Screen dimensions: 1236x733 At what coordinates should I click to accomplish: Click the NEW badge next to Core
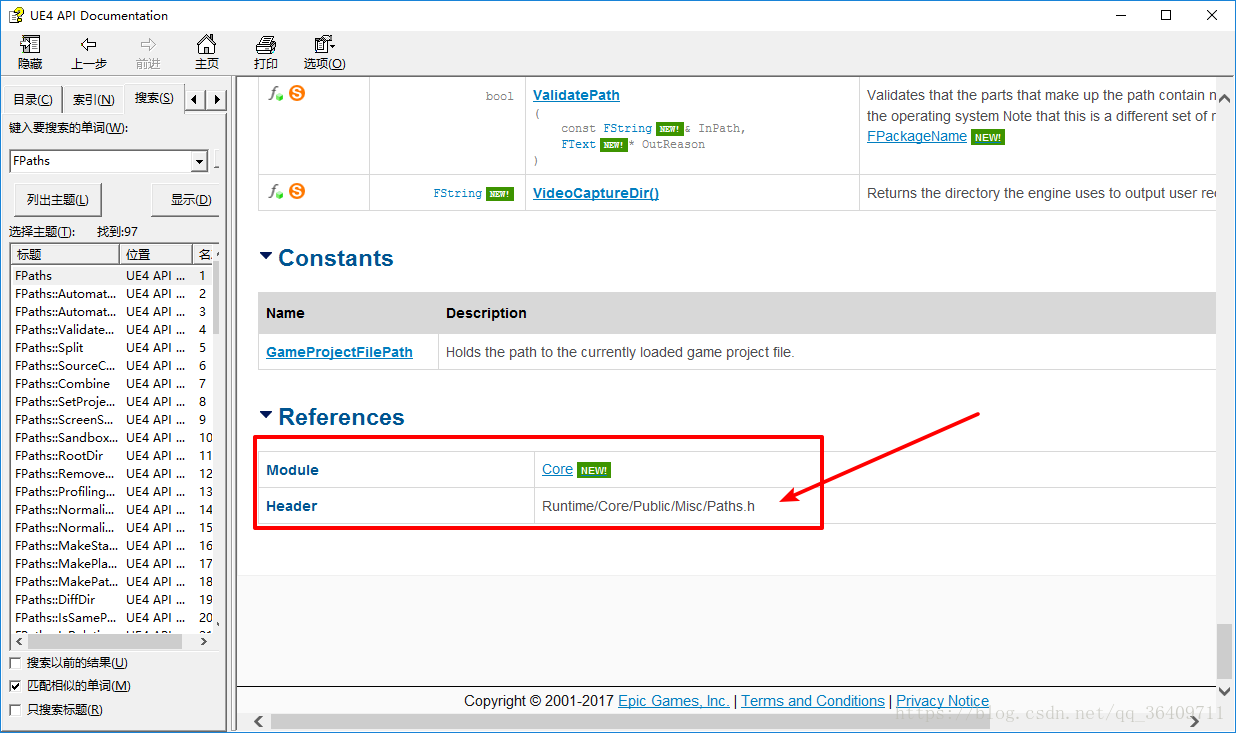tap(594, 470)
